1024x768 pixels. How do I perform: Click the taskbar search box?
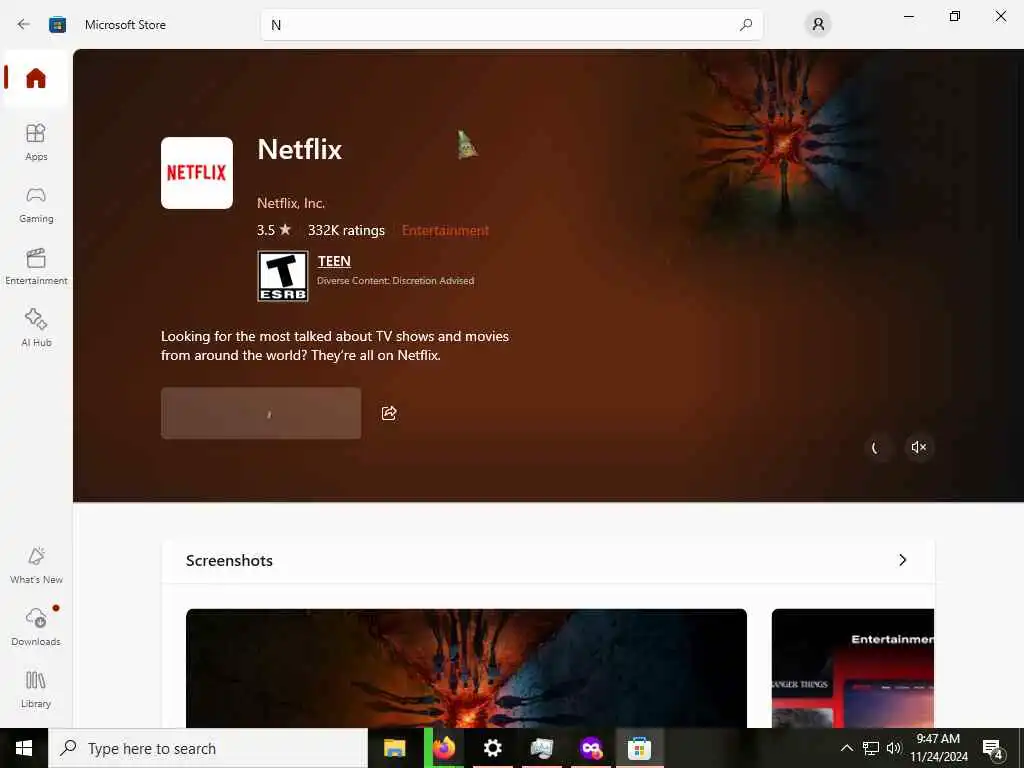[208, 748]
